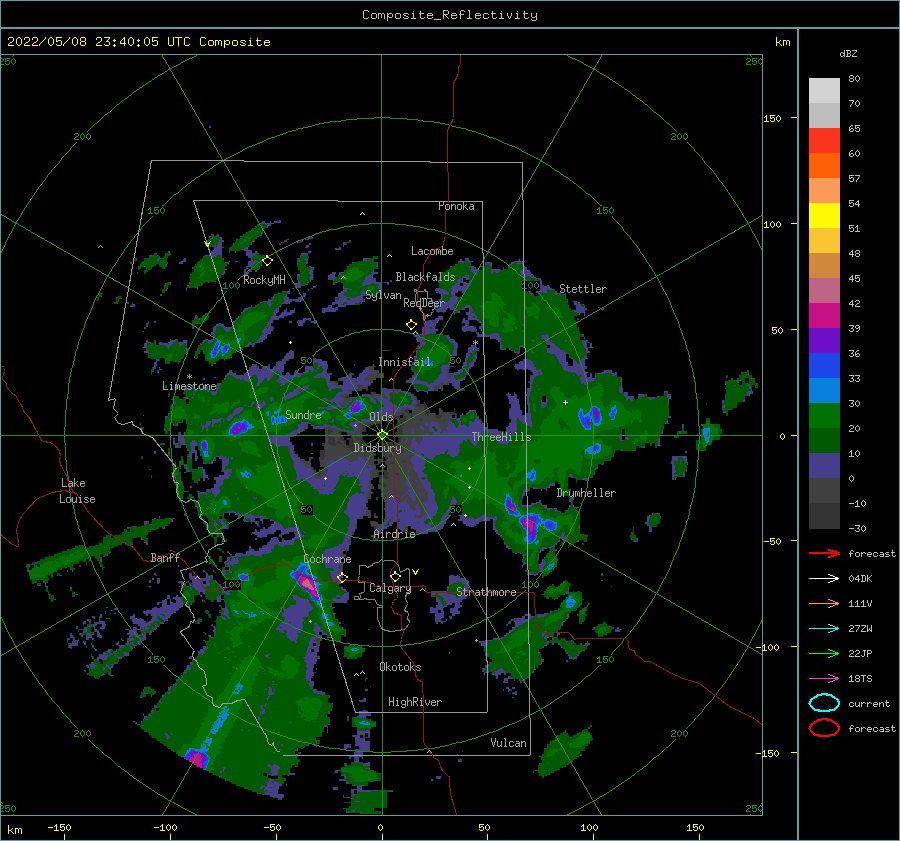Screen dimensions: 900x841
Task: Click the Banff label
Action: point(165,557)
